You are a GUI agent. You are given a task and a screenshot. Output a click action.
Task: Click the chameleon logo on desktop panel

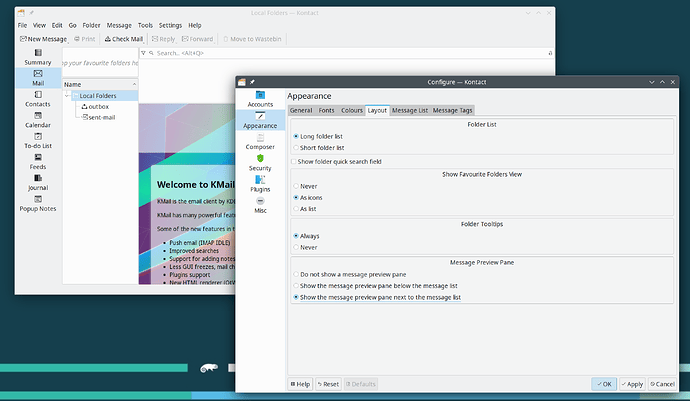pyautogui.click(x=209, y=368)
